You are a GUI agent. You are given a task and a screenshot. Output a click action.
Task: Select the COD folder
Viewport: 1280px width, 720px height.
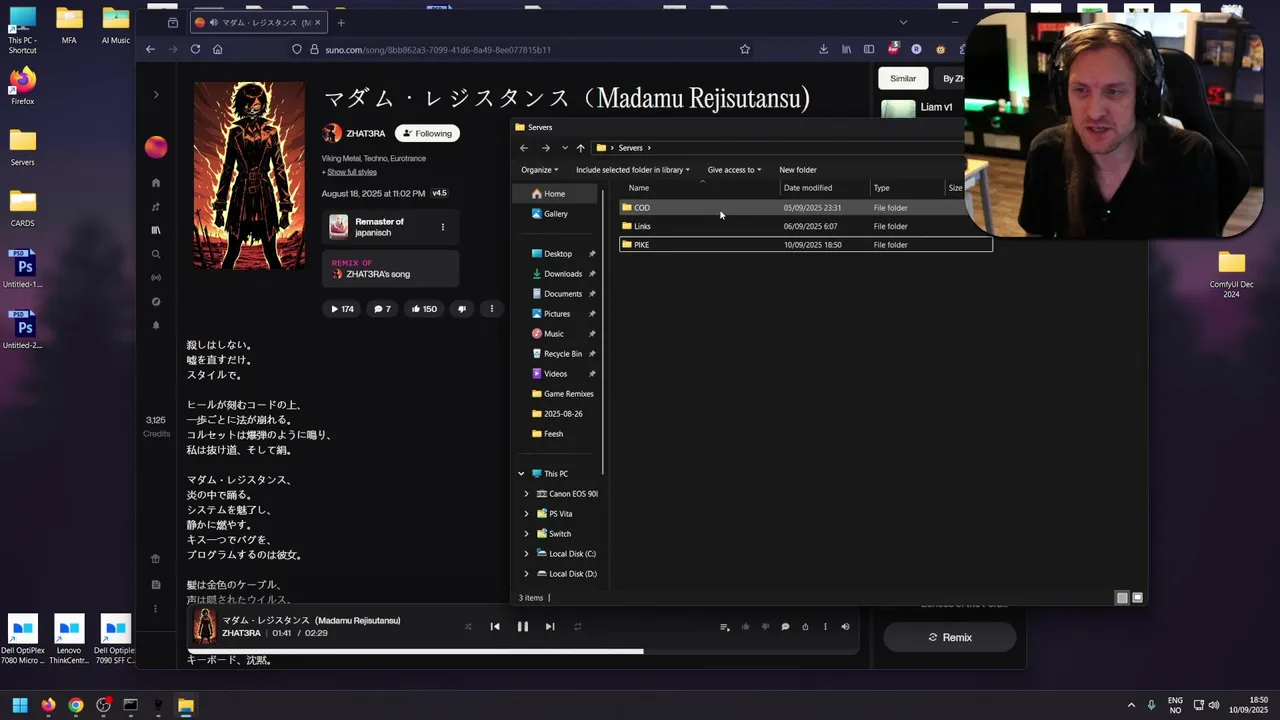coord(805,208)
